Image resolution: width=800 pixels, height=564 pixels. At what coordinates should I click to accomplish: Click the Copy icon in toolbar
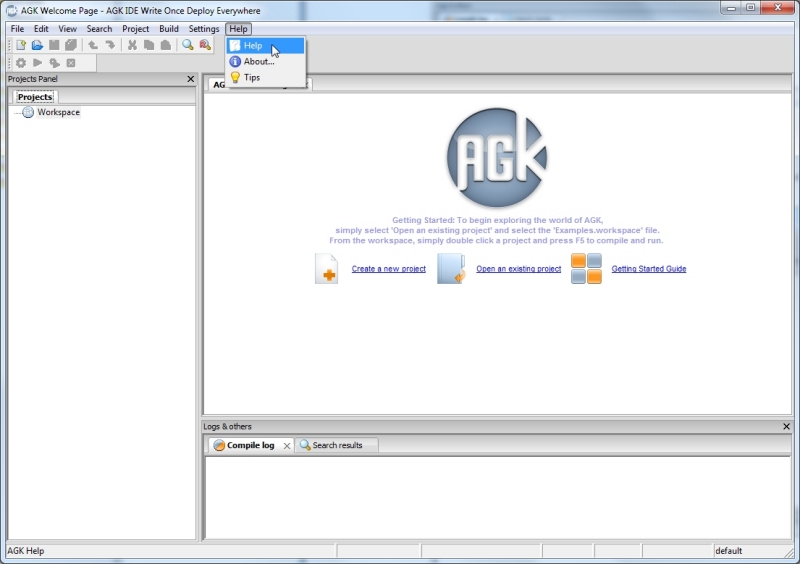pyautogui.click(x=149, y=45)
